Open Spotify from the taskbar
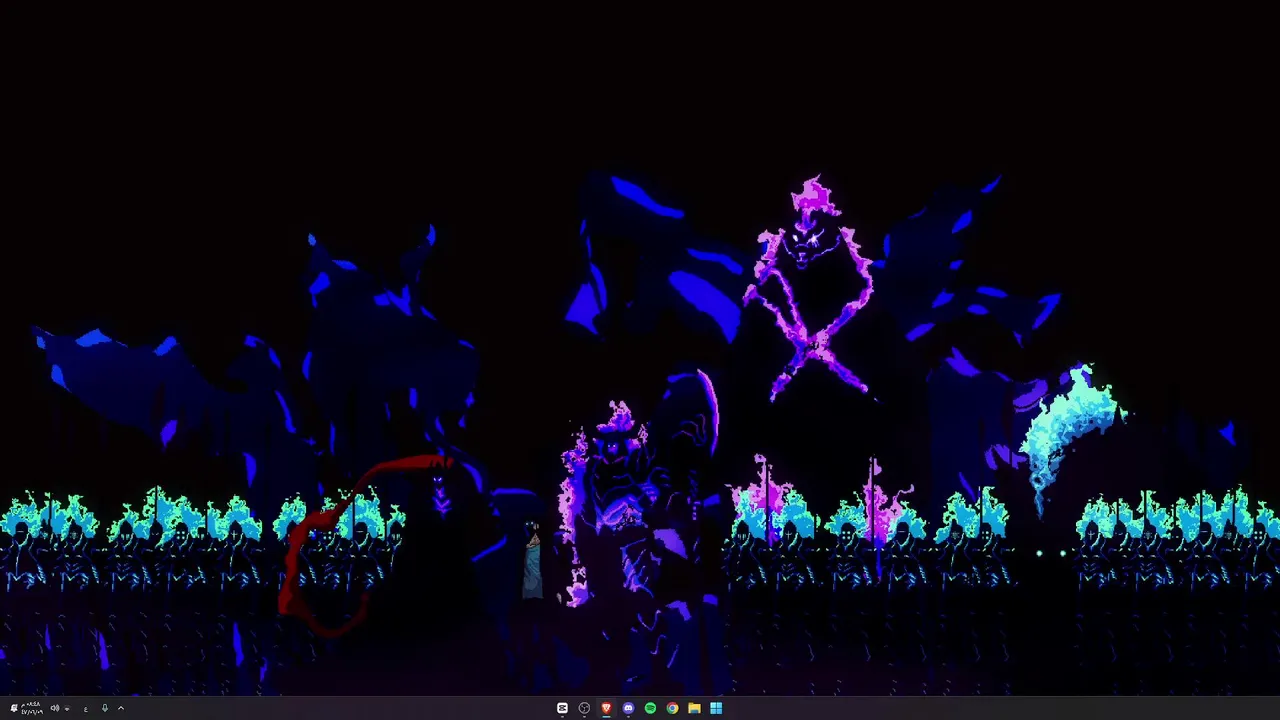Screen dimensions: 1280x720 [650, 708]
